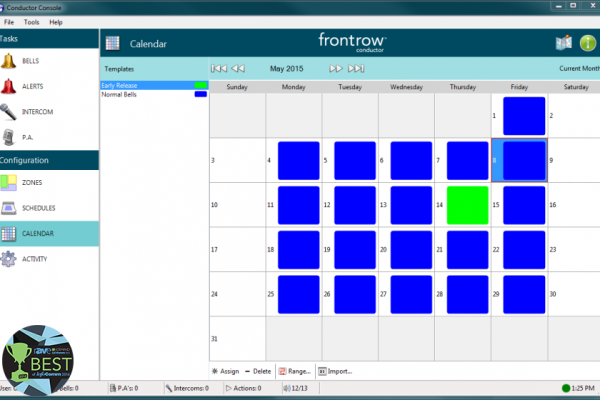Viewport: 600px width, 400px height.
Task: Click the Templates panel header
Action: pyautogui.click(x=119, y=69)
